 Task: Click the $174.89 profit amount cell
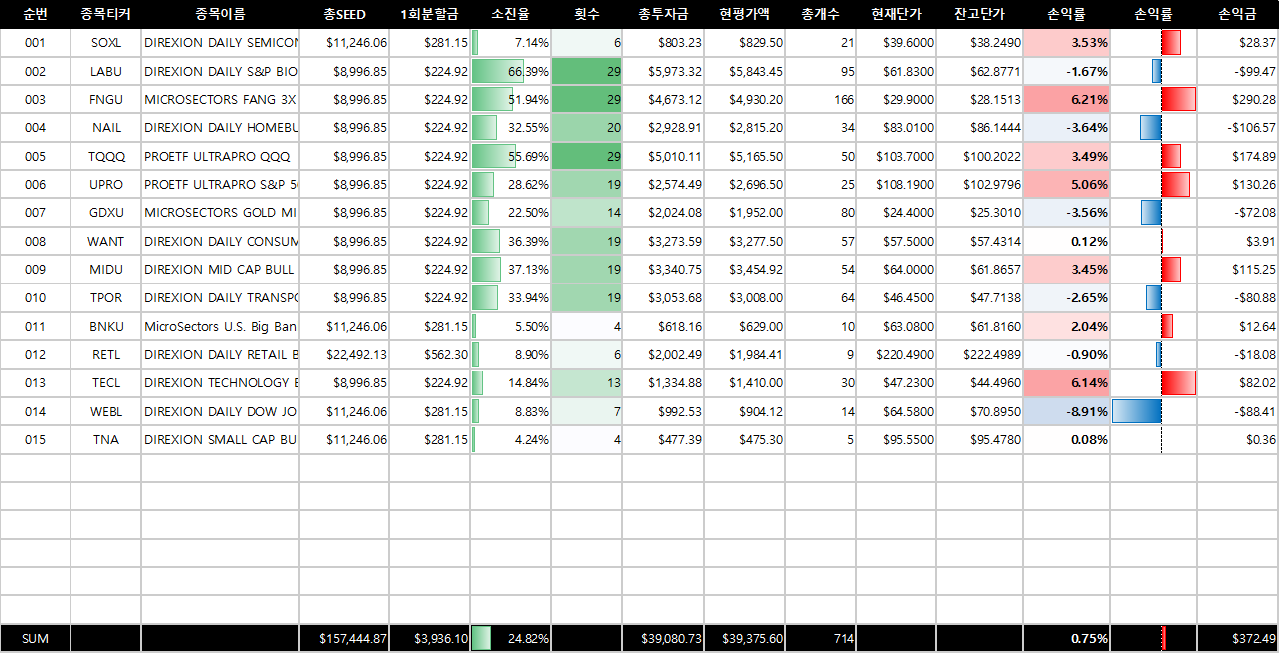pos(1238,156)
